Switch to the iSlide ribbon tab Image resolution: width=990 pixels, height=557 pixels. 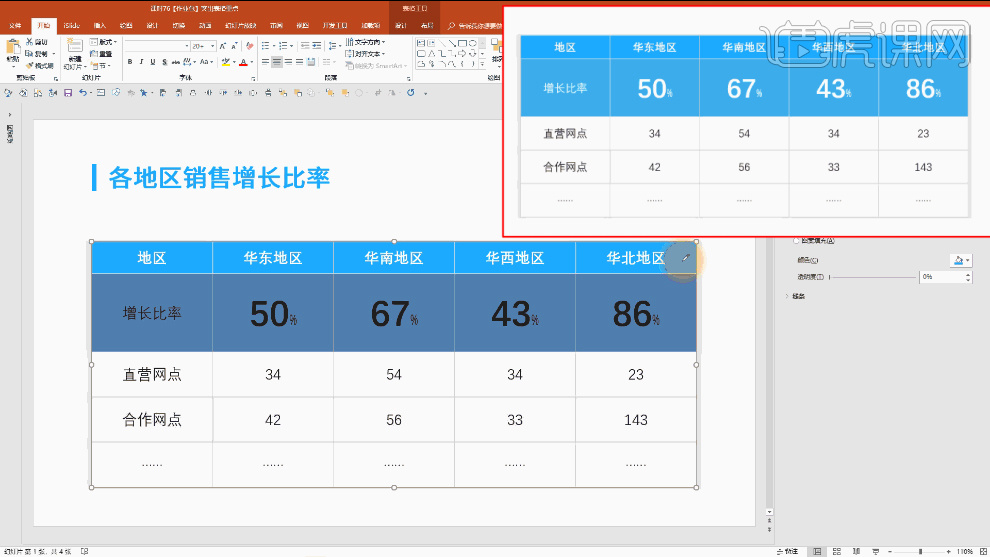pyautogui.click(x=71, y=24)
